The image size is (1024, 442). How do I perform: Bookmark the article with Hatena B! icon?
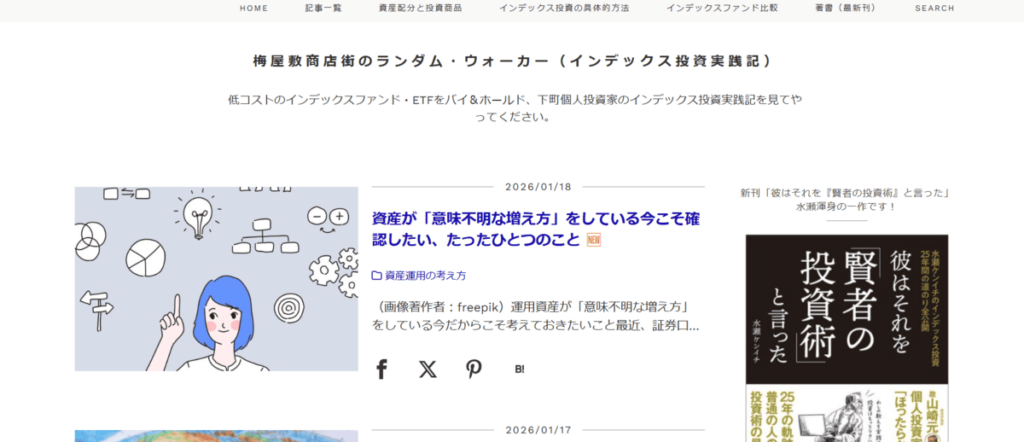(519, 370)
